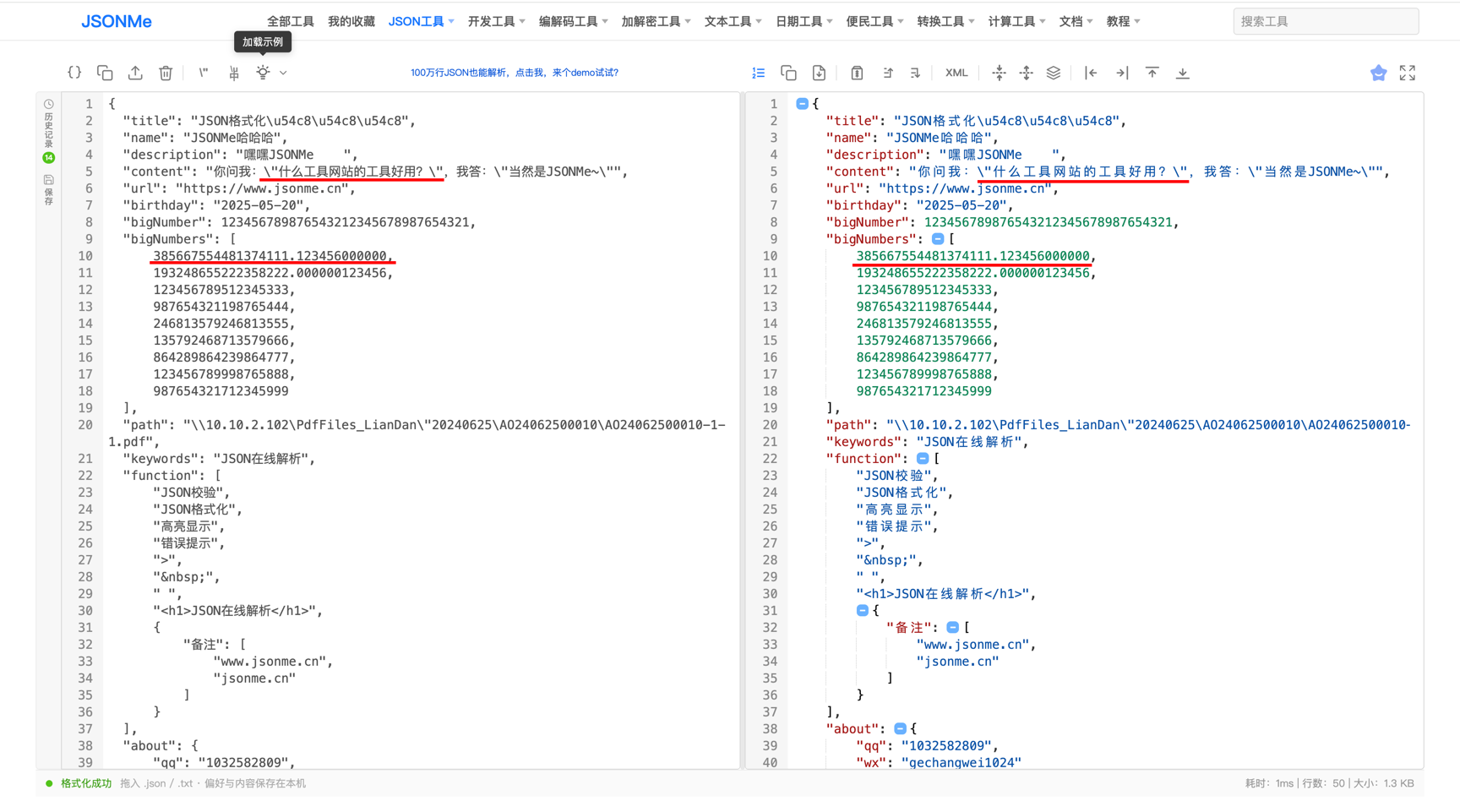1460x812 pixels.
Task: Click "JSON校验" in the left editor
Action: point(188,493)
